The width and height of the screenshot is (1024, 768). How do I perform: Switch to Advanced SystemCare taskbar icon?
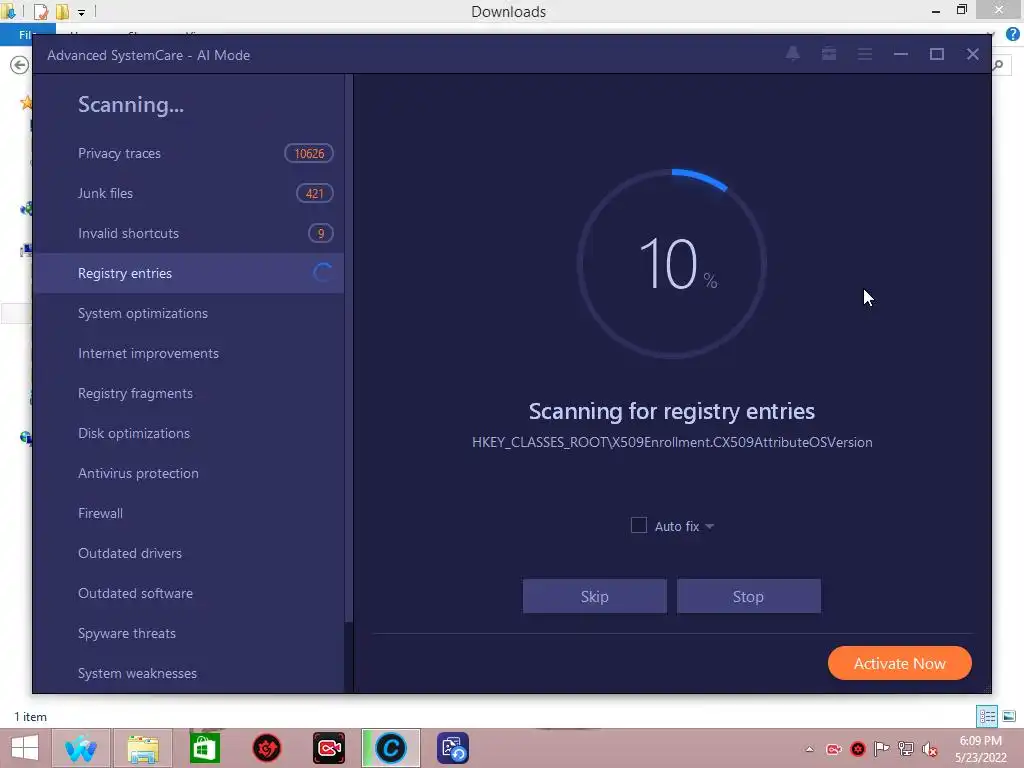pyautogui.click(x=391, y=748)
